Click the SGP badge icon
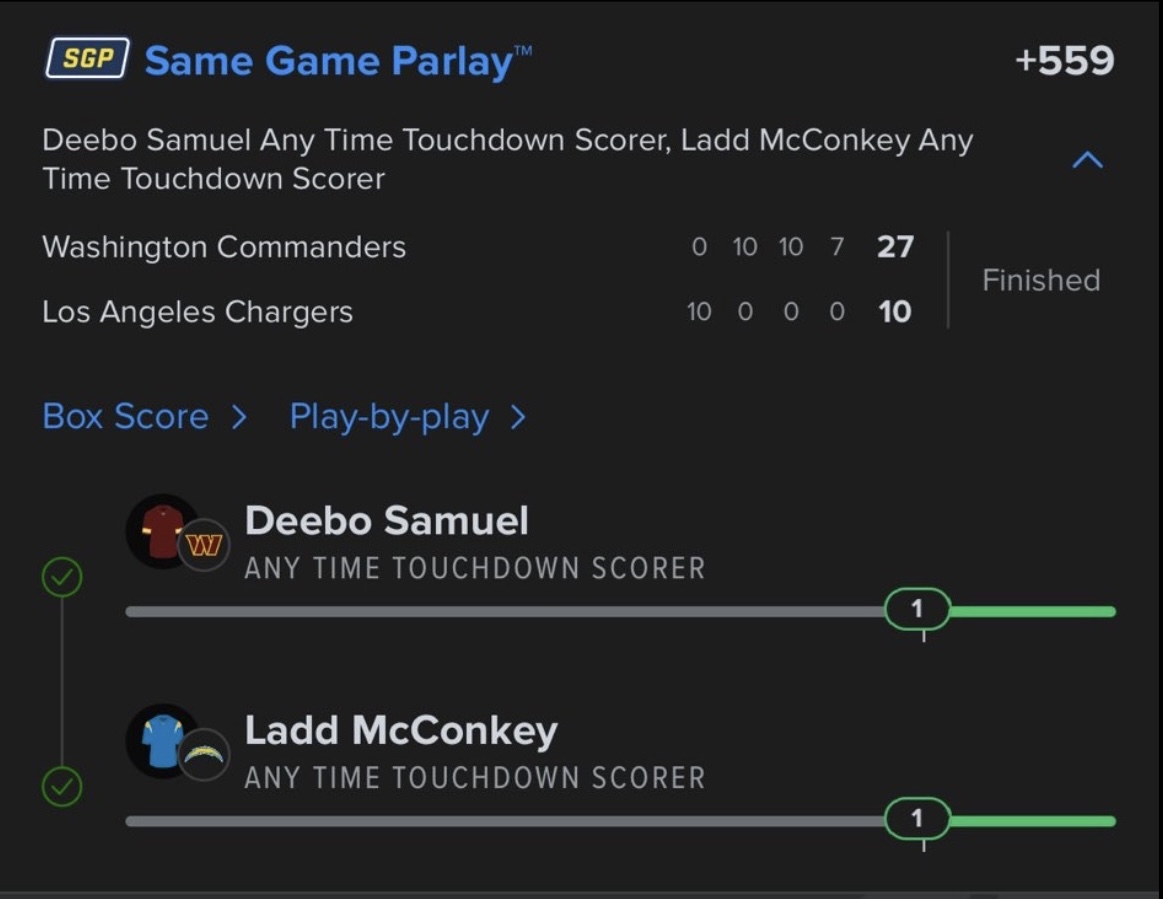This screenshot has width=1163, height=899. click(x=87, y=59)
